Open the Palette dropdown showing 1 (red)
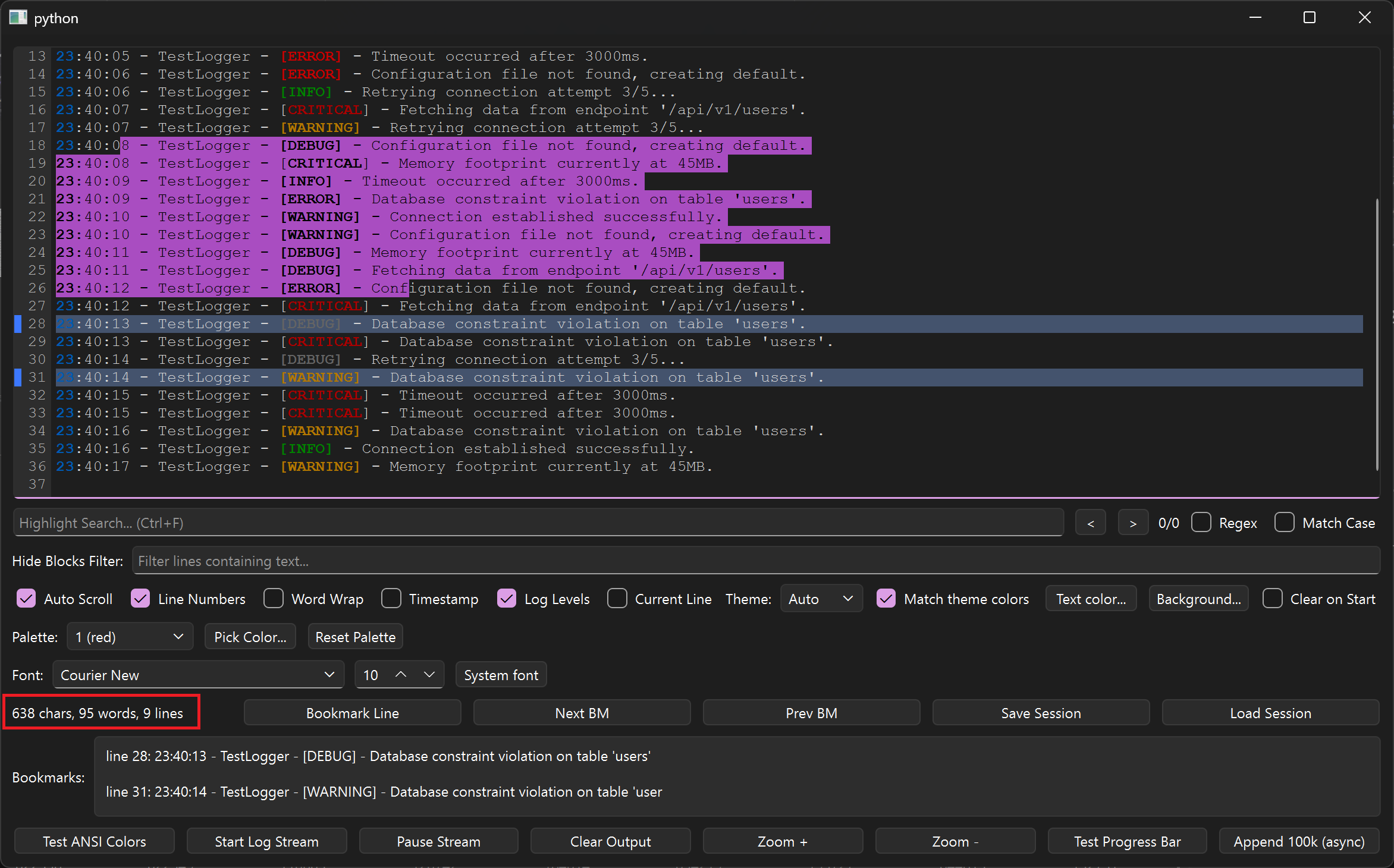The width and height of the screenshot is (1394, 868). pos(130,637)
